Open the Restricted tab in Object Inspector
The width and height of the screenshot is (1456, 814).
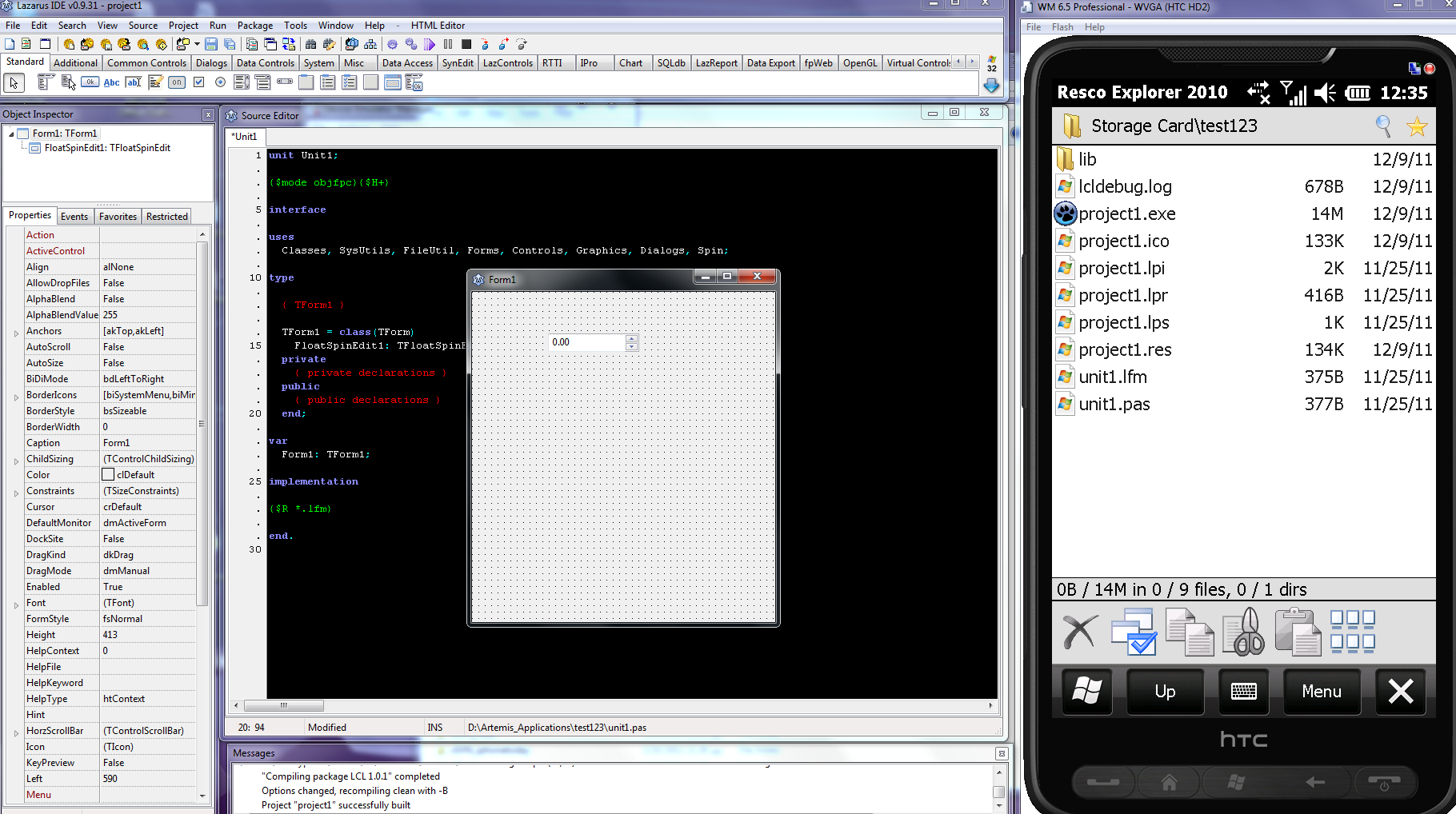(x=167, y=216)
